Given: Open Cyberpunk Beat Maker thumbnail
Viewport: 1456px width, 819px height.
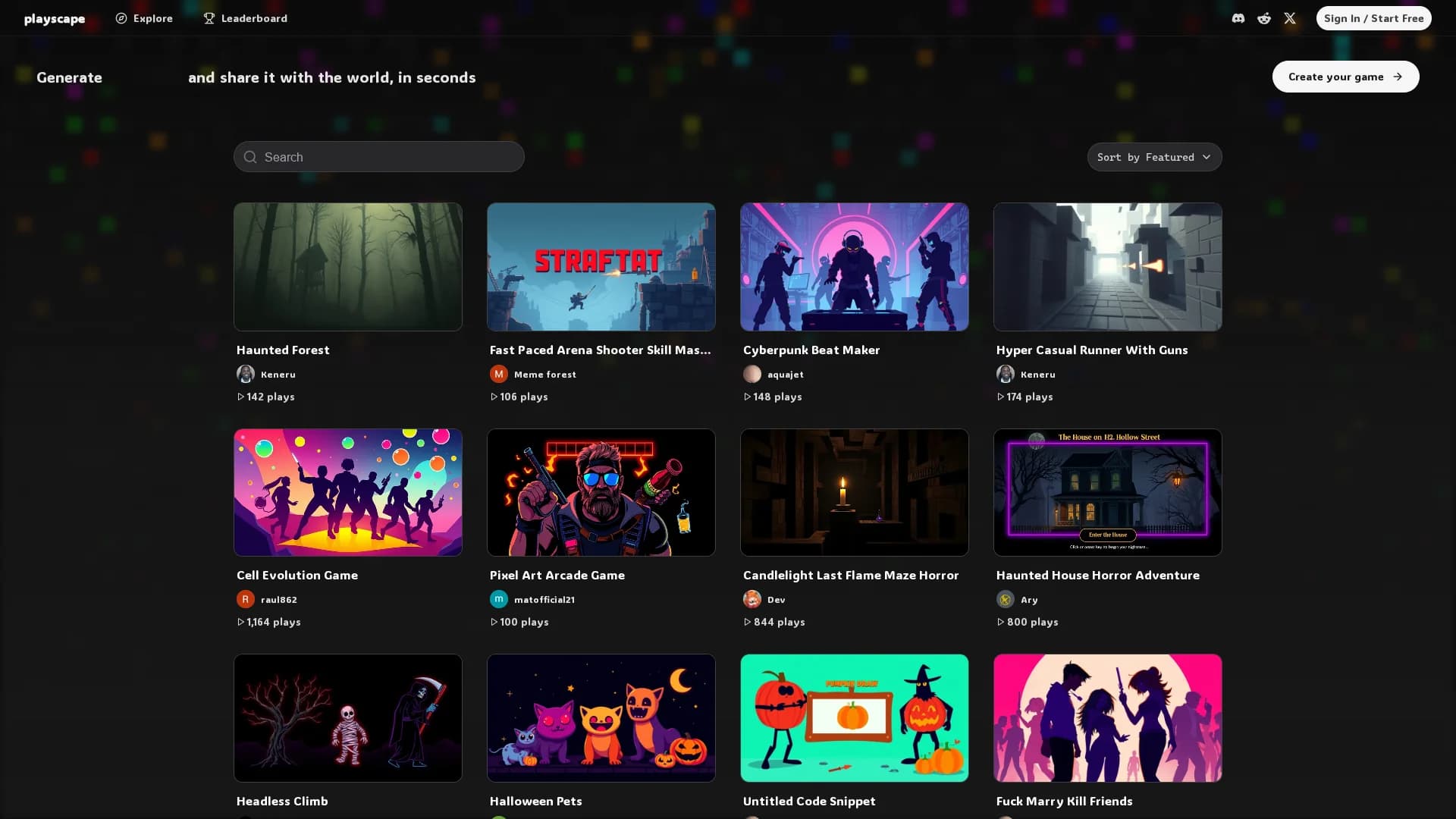Looking at the screenshot, I should tap(855, 267).
